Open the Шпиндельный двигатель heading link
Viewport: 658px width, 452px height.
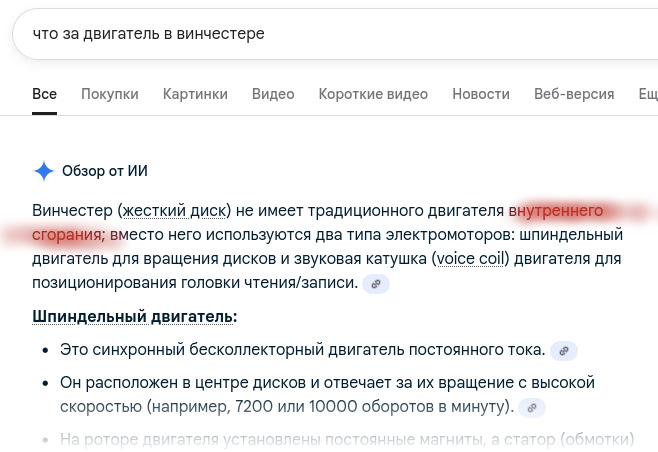[134, 316]
